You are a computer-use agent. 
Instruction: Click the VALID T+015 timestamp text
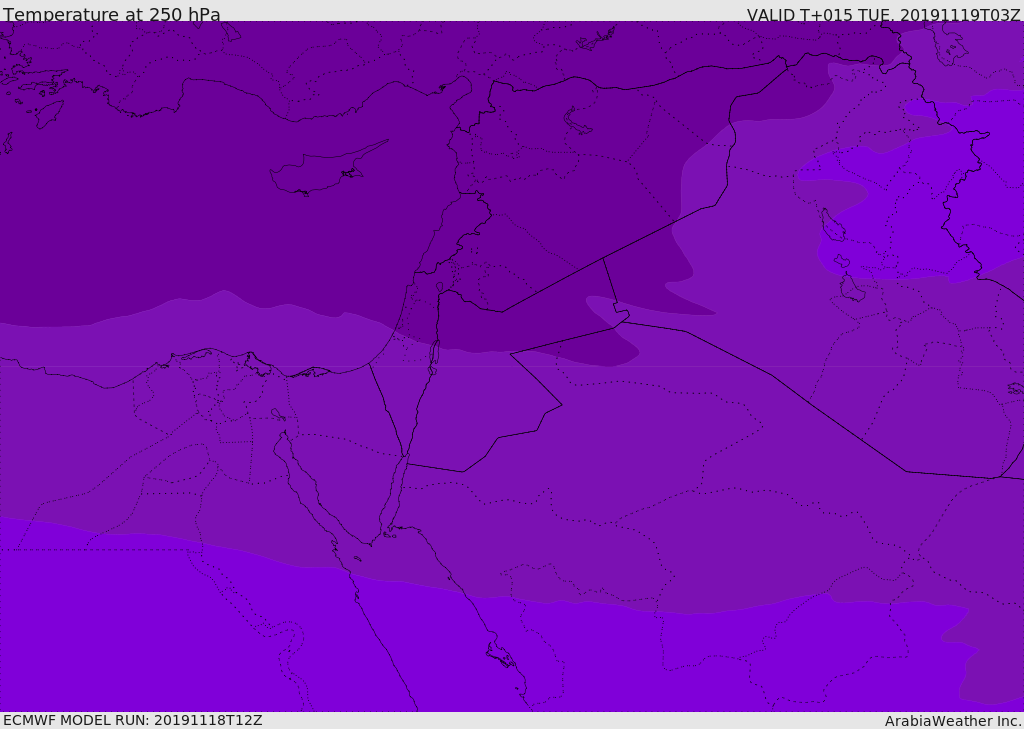click(x=884, y=15)
